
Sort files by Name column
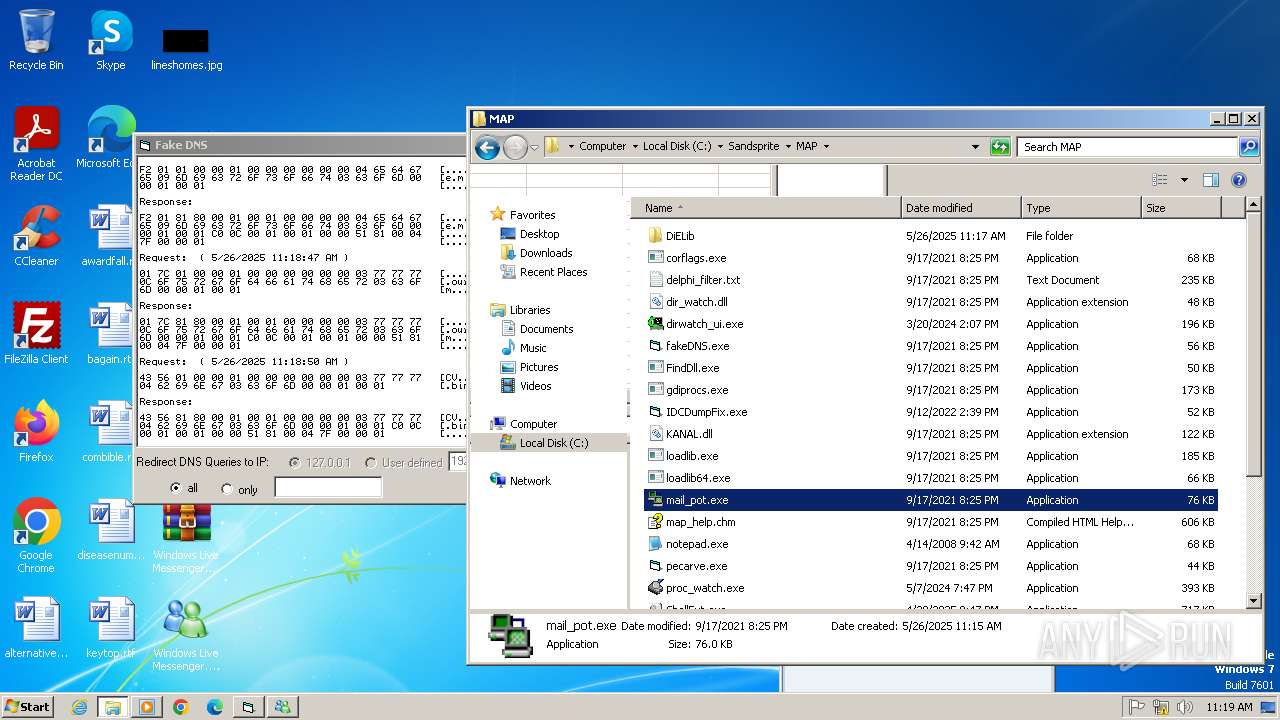click(x=765, y=208)
